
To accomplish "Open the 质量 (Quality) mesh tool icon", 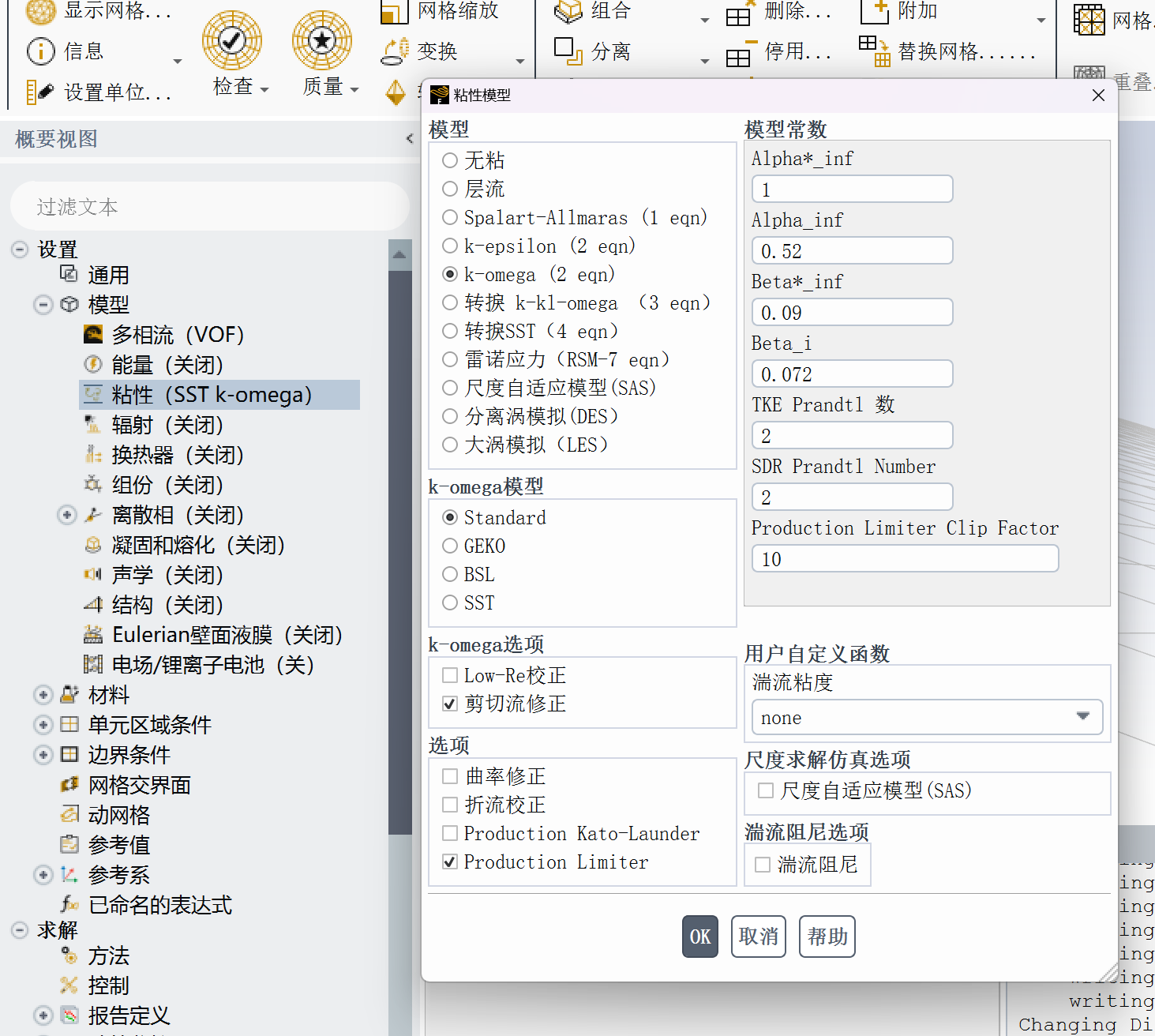I will 322,40.
